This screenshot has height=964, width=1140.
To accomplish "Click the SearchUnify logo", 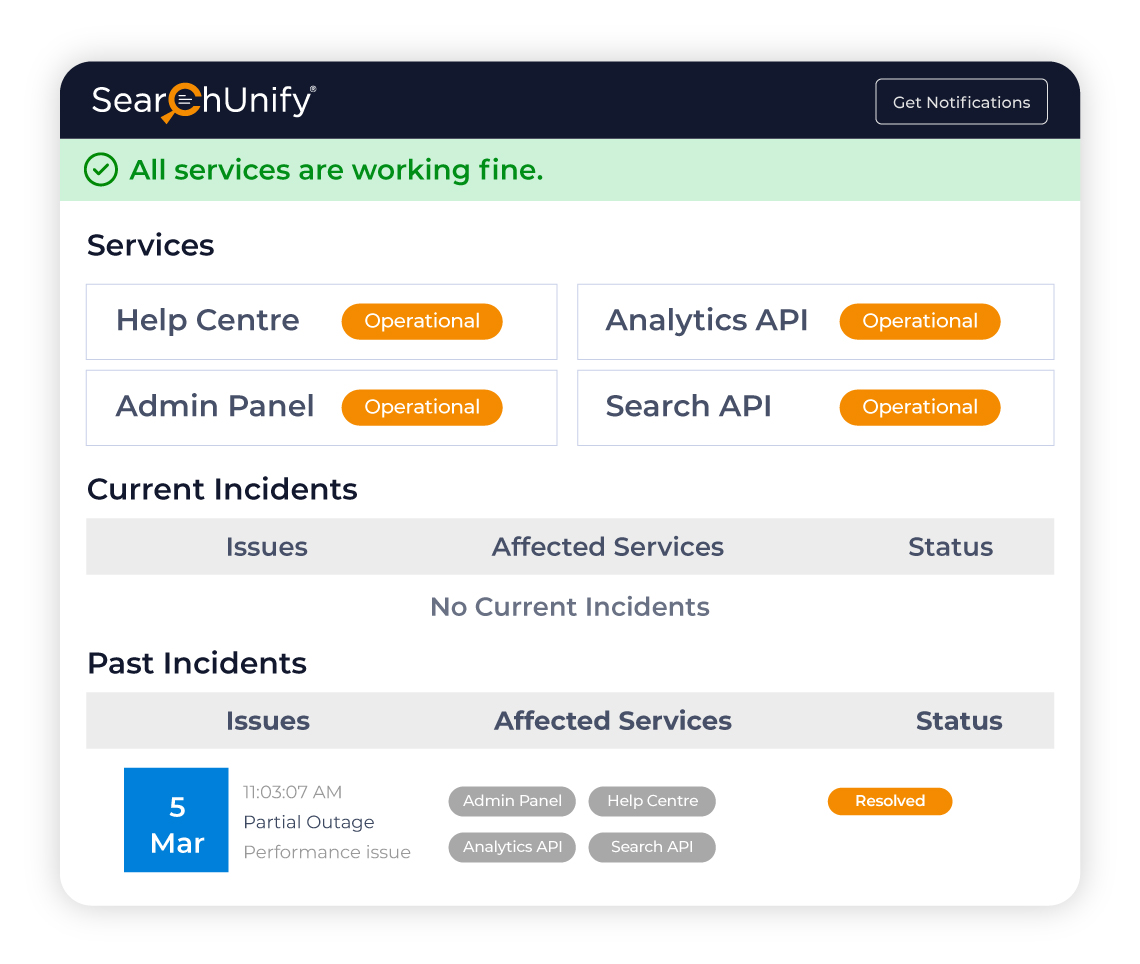I will click(204, 102).
